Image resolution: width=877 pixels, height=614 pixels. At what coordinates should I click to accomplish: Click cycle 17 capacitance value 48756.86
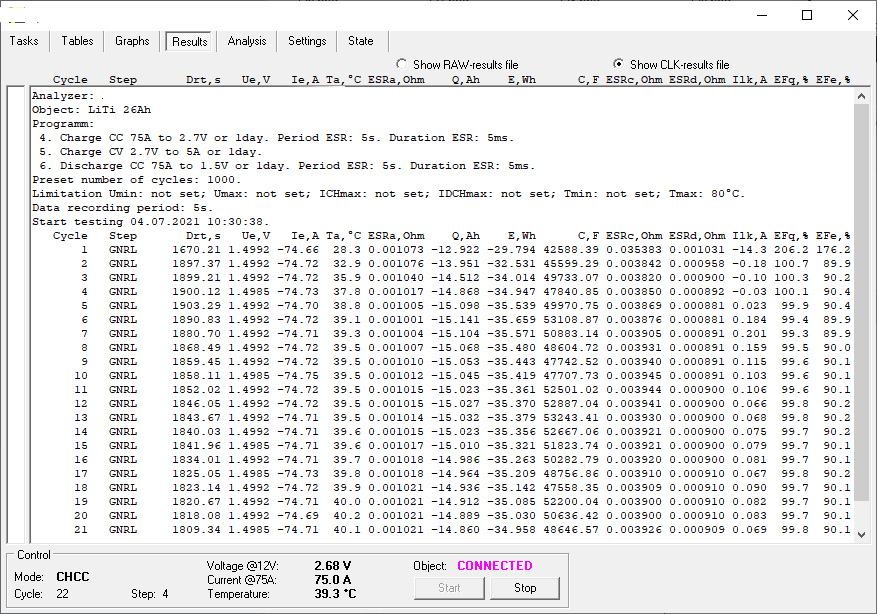point(570,474)
